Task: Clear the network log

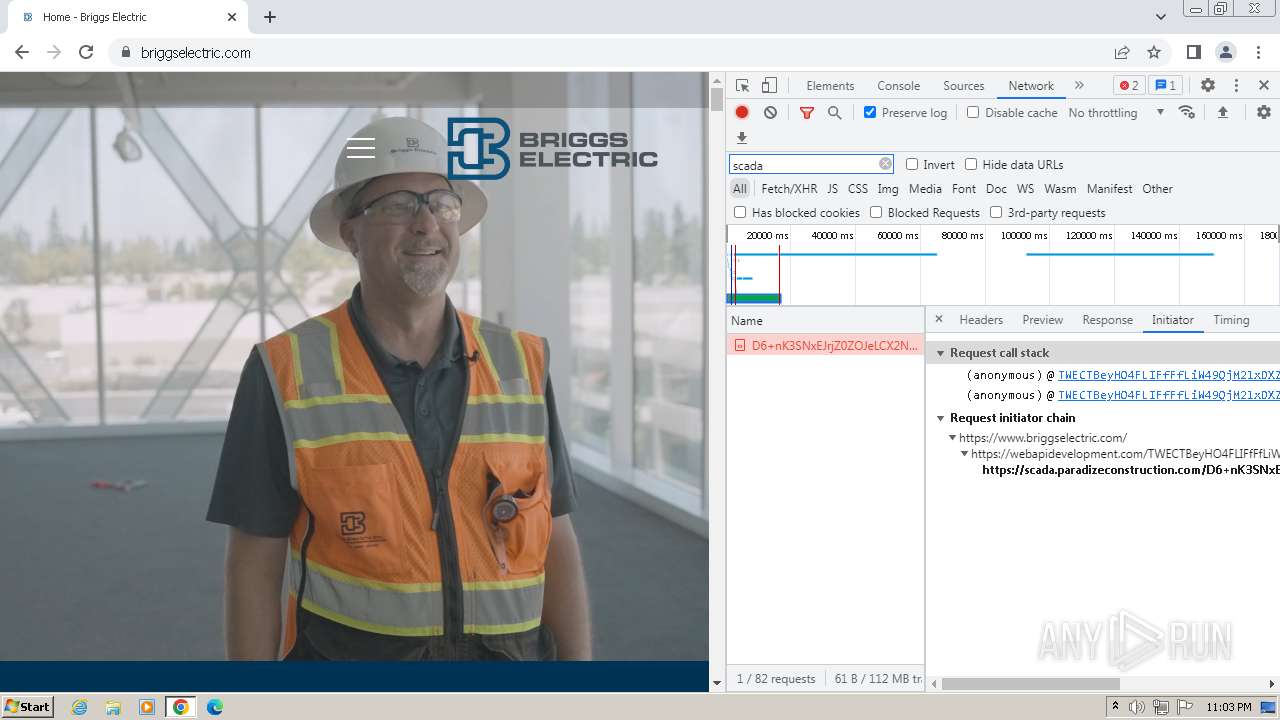Action: [770, 113]
